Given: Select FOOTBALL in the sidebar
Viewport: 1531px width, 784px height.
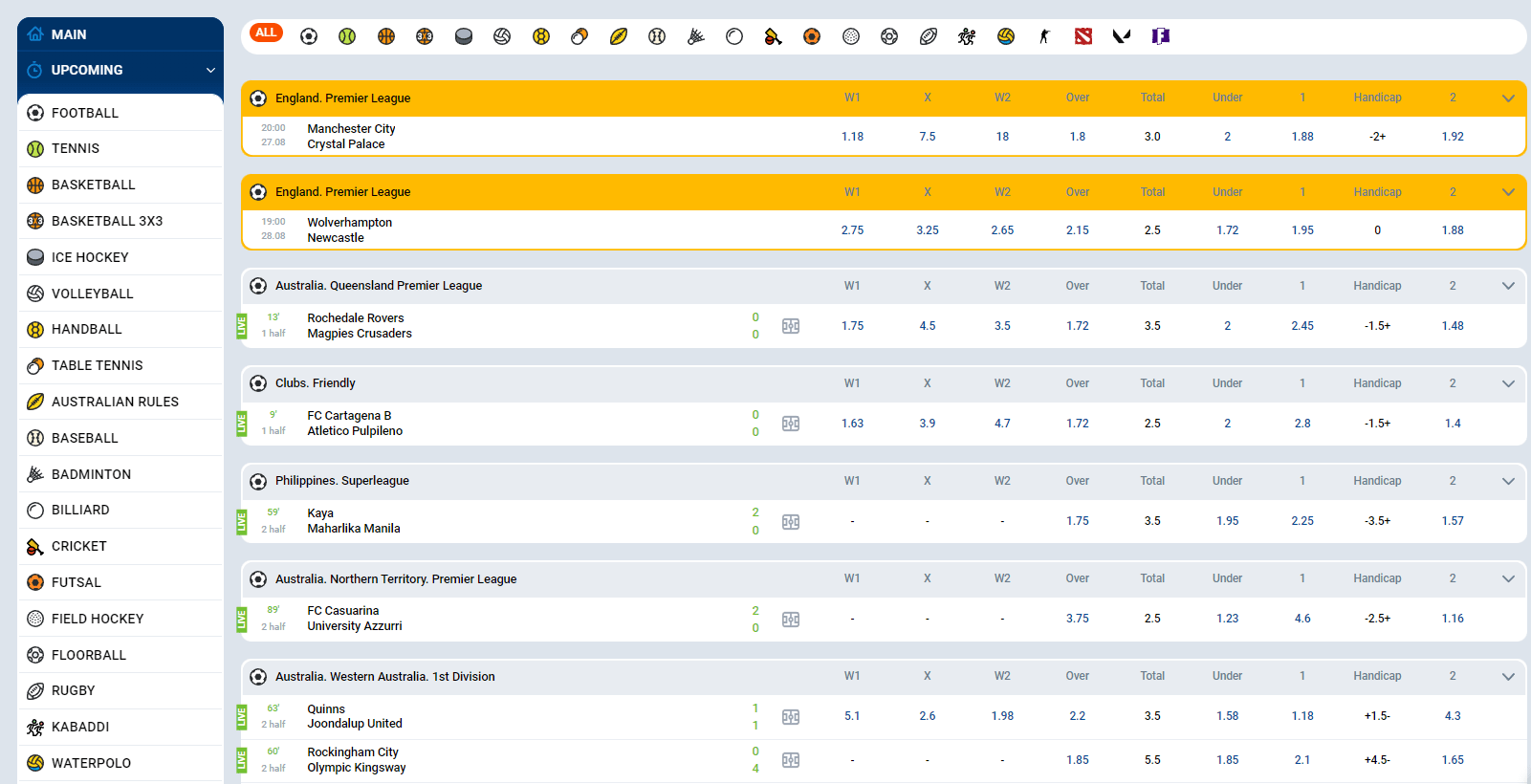Looking at the screenshot, I should click(x=120, y=113).
